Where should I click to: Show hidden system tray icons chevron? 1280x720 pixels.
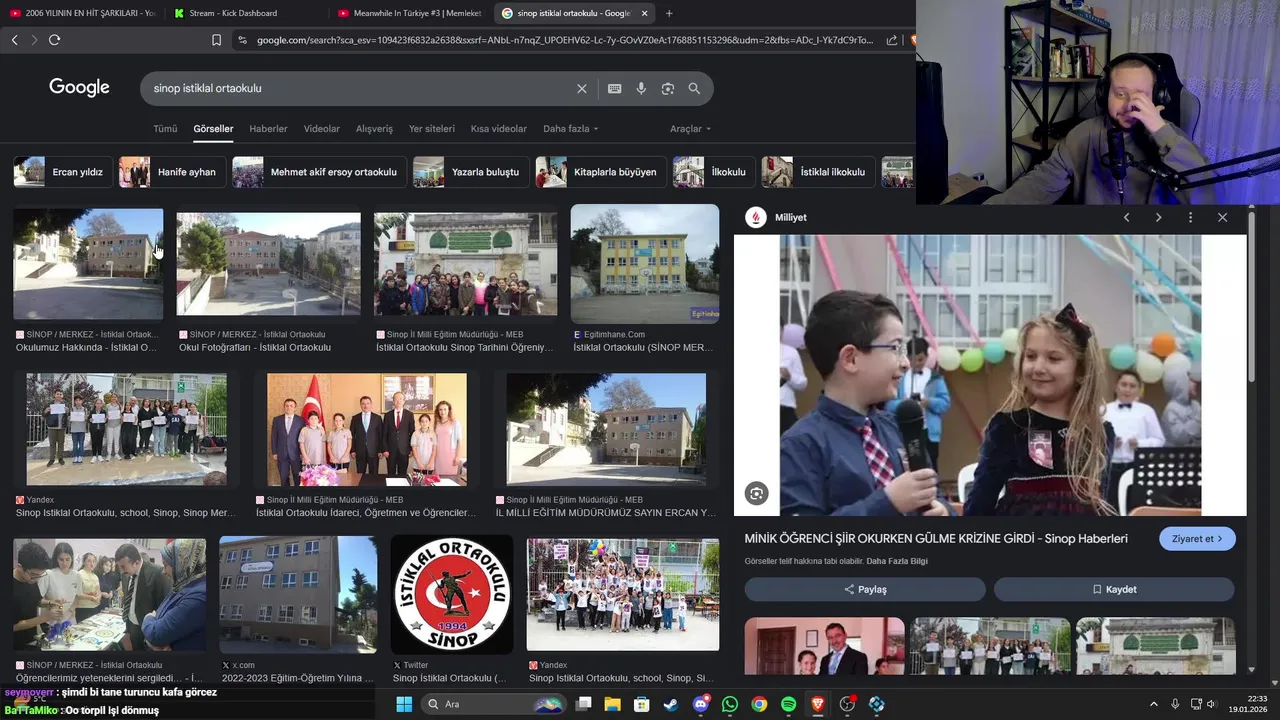[1153, 704]
